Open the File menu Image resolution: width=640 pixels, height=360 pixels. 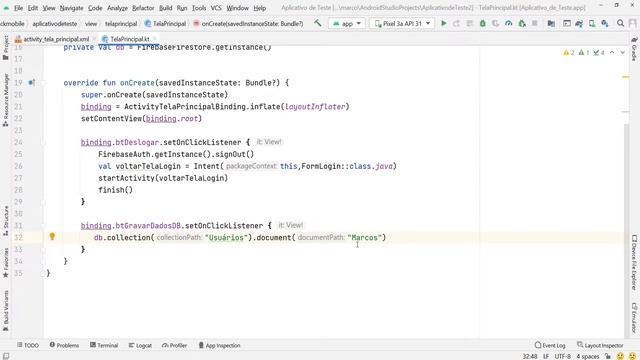point(18,8)
